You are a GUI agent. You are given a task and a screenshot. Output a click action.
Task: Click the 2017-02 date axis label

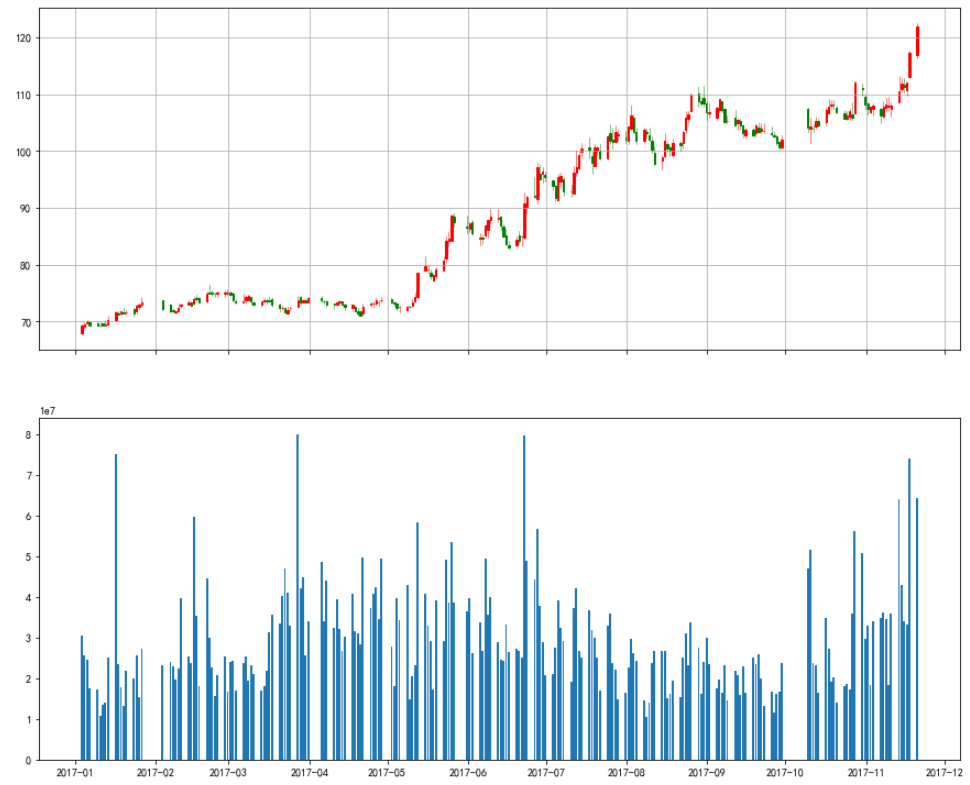156,773
